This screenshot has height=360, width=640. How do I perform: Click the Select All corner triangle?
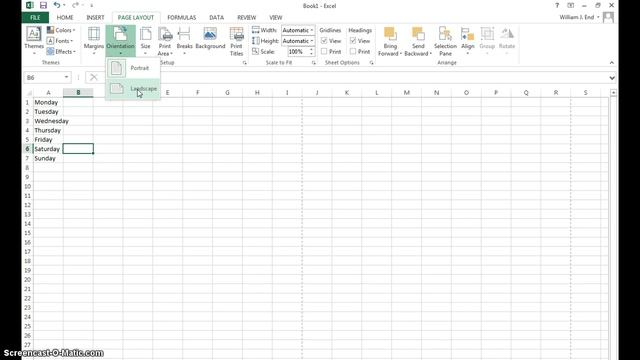click(29, 93)
